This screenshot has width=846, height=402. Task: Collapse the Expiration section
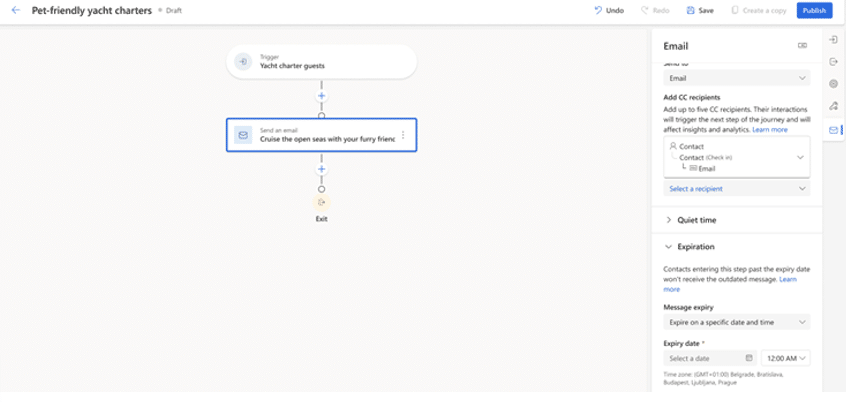[x=695, y=246]
